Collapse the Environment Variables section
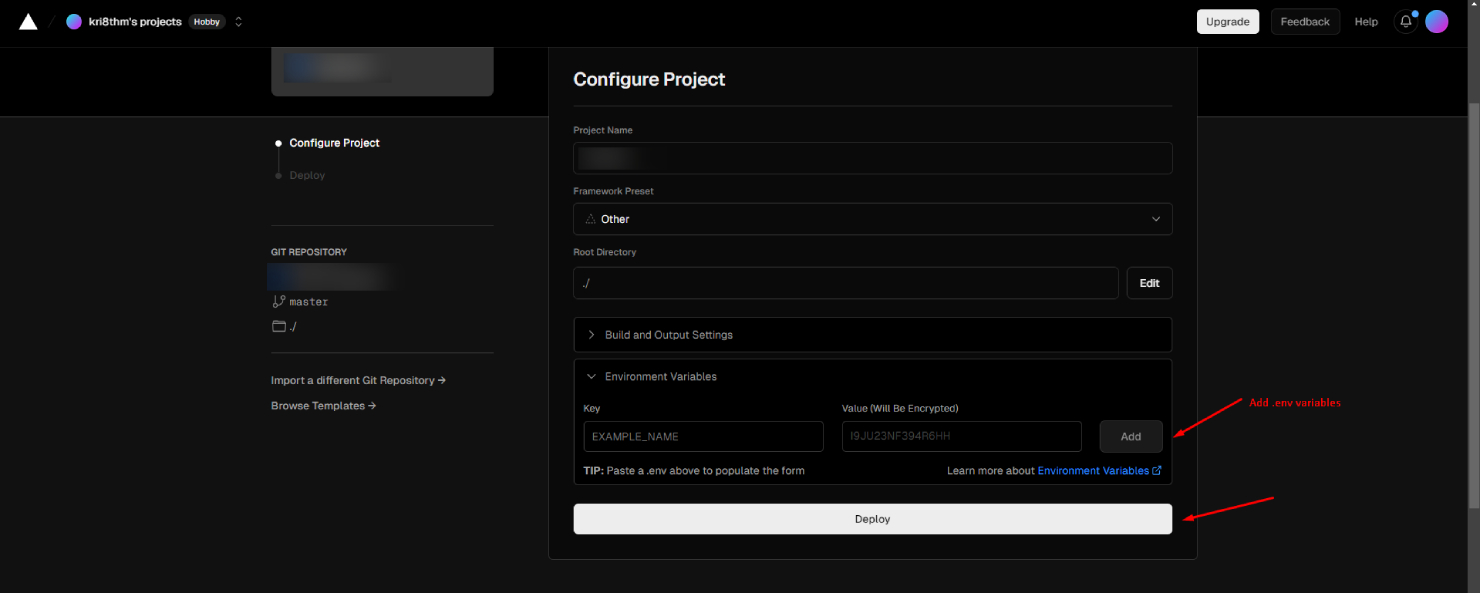 (660, 377)
